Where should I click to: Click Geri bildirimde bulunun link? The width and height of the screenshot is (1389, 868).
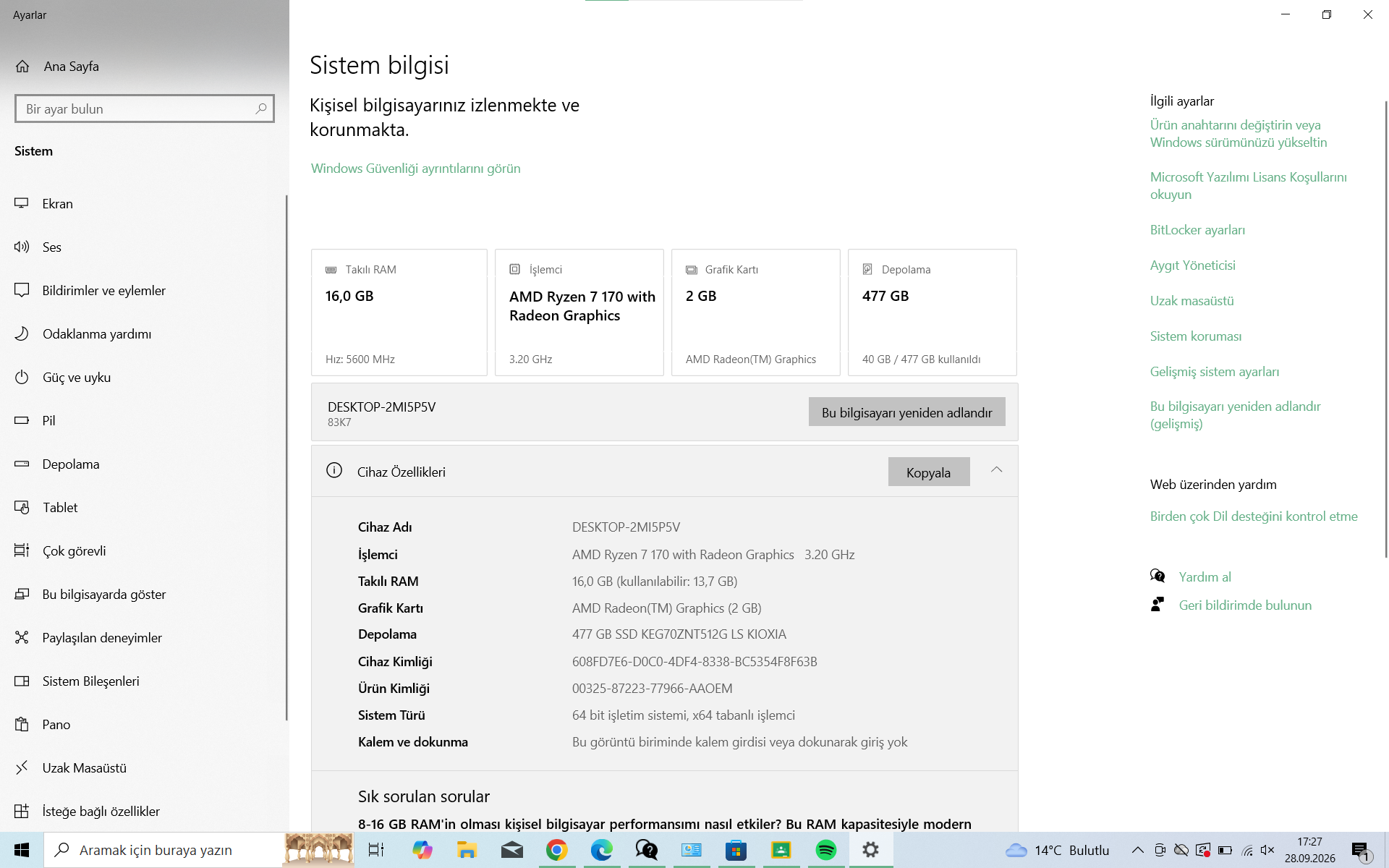(x=1245, y=605)
